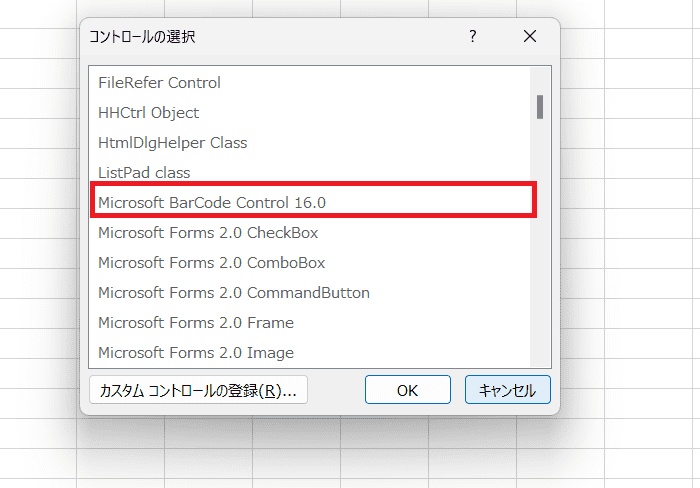Choose Microsoft Forms 2.0 CheckBox
Viewport: 700px width, 488px height.
[x=208, y=232]
